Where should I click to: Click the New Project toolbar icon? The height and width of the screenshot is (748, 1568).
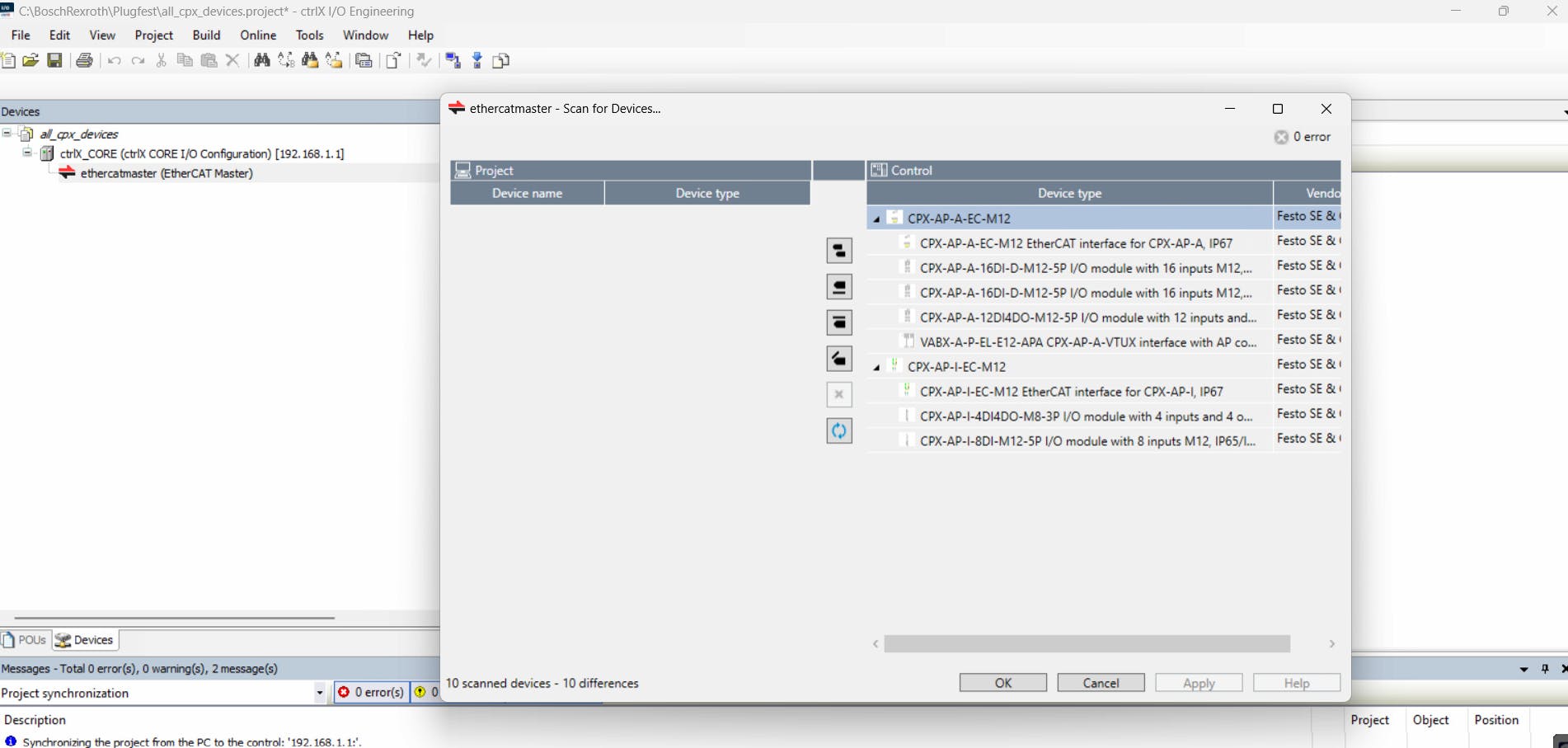(x=8, y=60)
